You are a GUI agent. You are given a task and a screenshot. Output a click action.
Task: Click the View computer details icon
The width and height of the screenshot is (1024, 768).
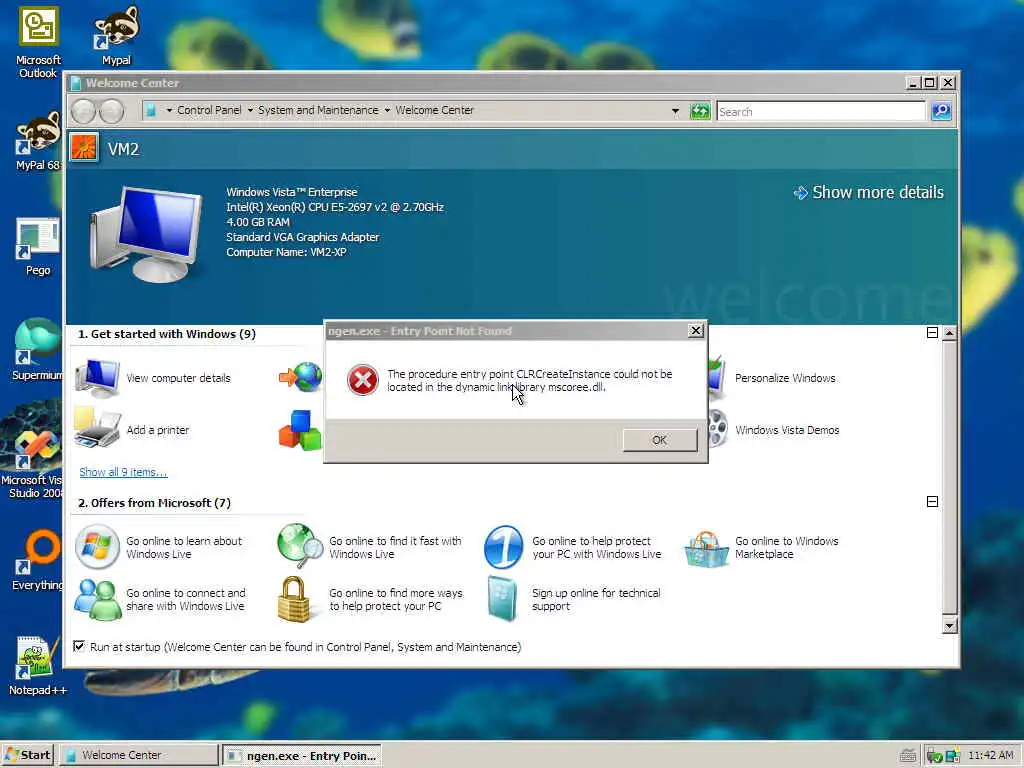point(97,377)
